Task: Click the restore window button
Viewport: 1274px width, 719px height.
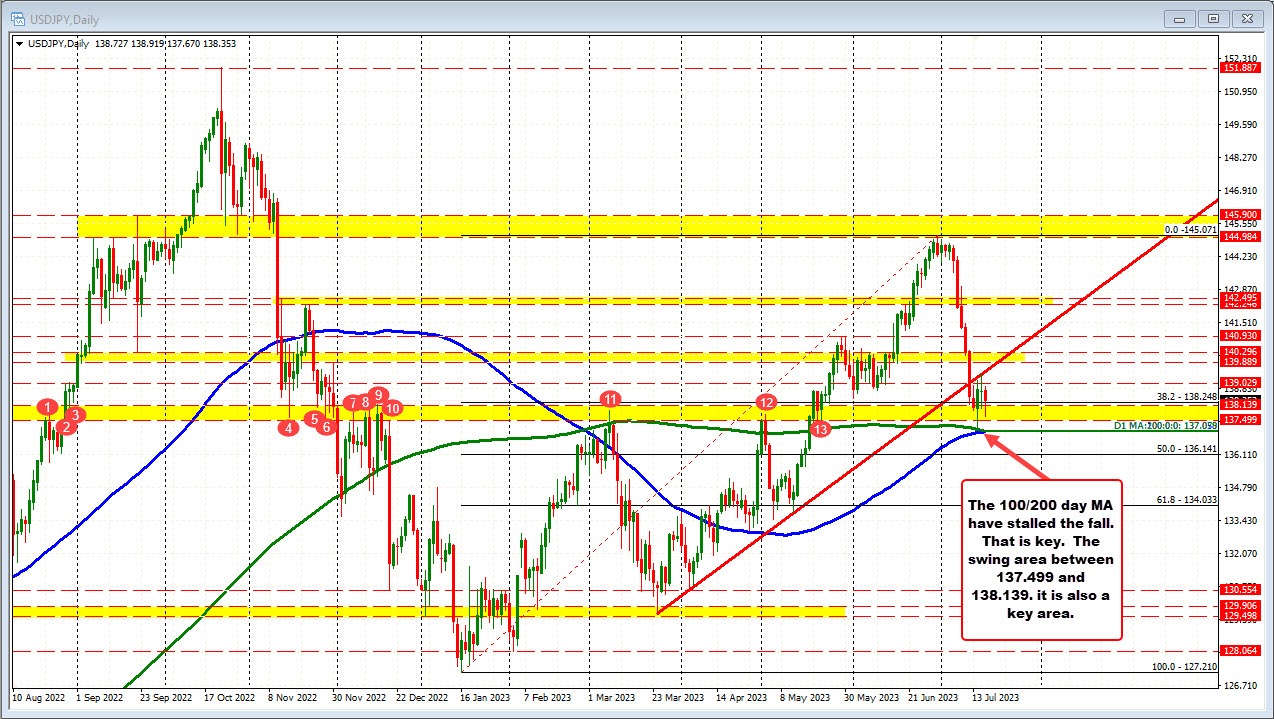Action: coord(1212,18)
